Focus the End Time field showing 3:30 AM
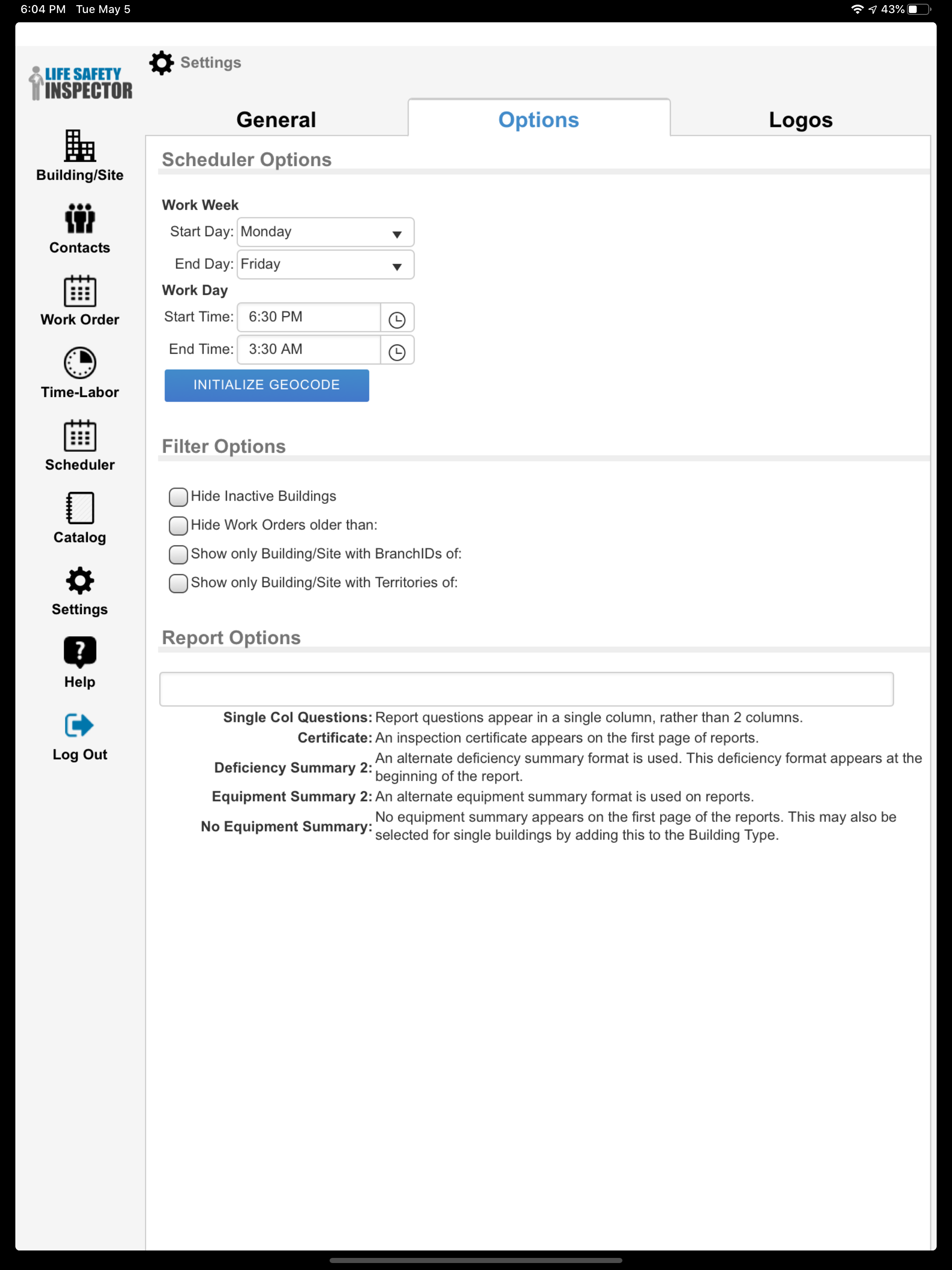Viewport: 952px width, 1270px height. (x=309, y=350)
